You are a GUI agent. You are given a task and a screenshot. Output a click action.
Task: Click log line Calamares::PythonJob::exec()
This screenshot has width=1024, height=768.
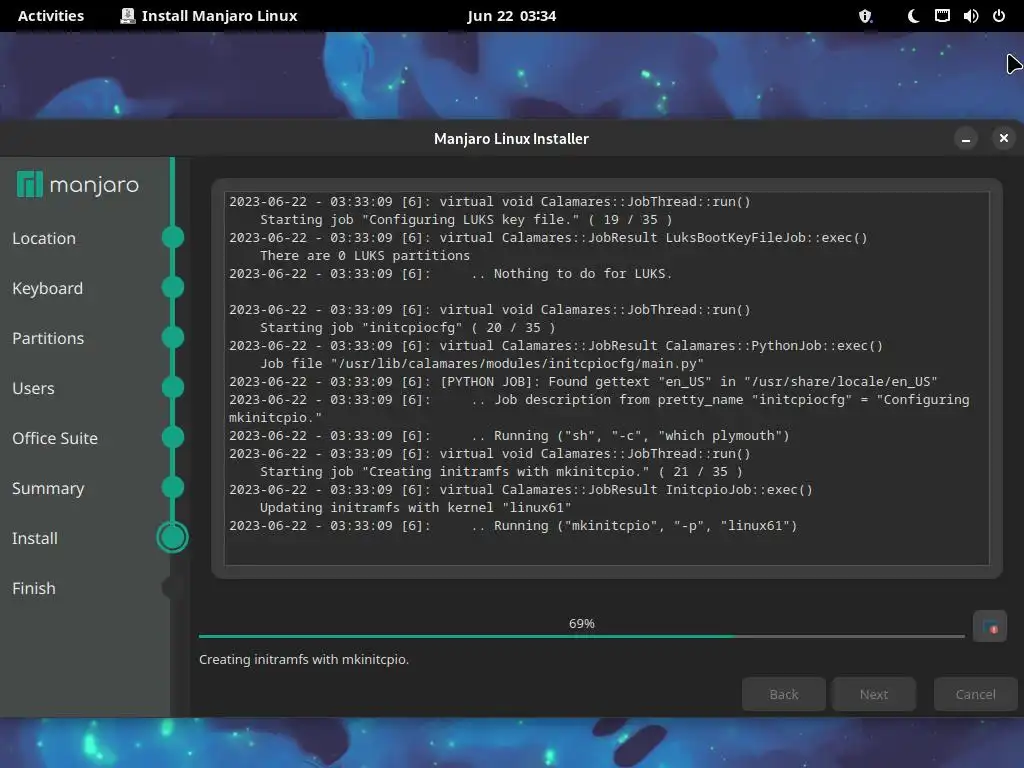(556, 345)
